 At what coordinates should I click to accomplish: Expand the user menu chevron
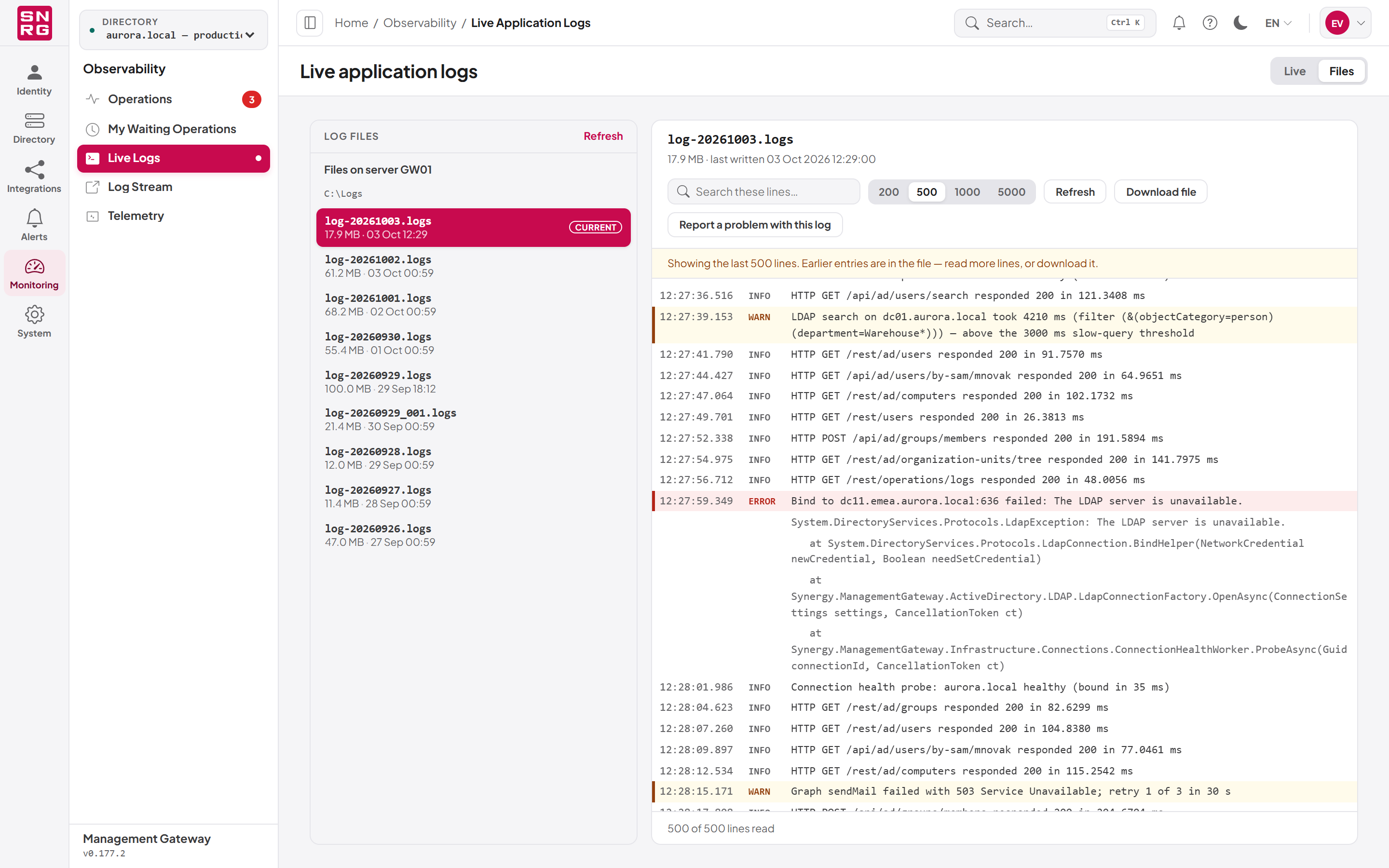(x=1361, y=23)
